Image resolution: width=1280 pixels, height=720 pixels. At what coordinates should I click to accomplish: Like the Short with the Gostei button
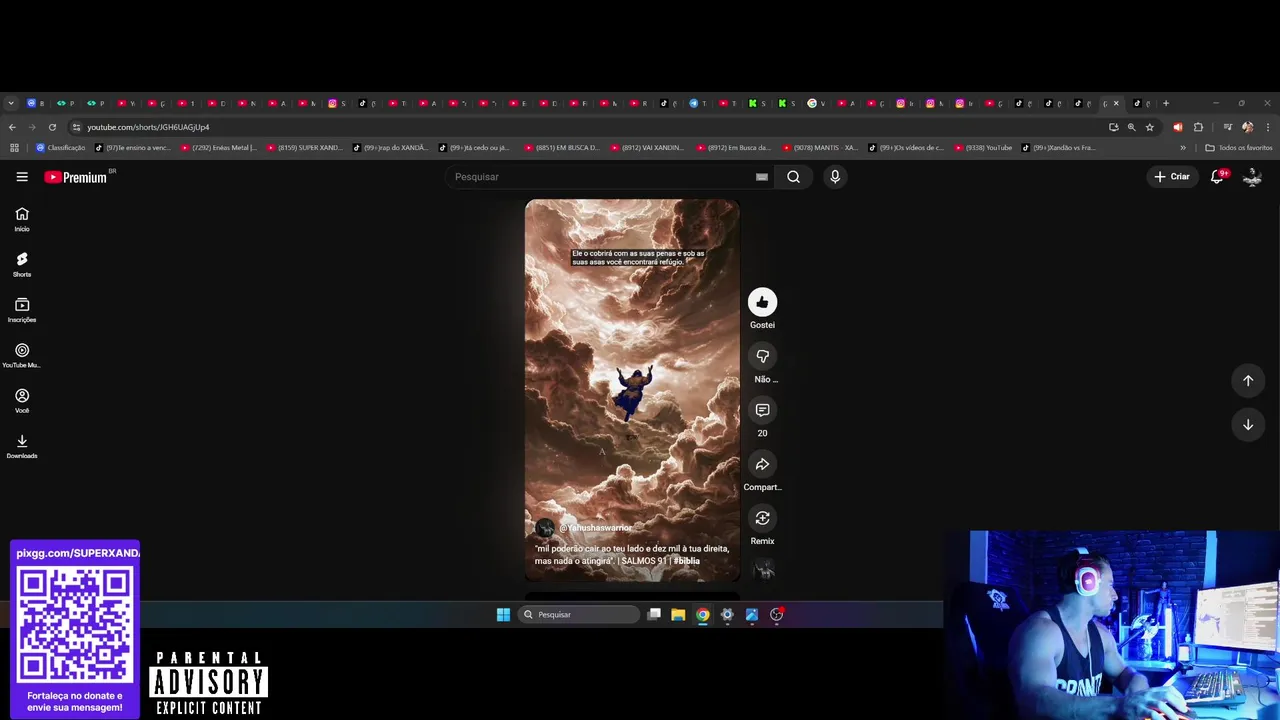(x=762, y=302)
